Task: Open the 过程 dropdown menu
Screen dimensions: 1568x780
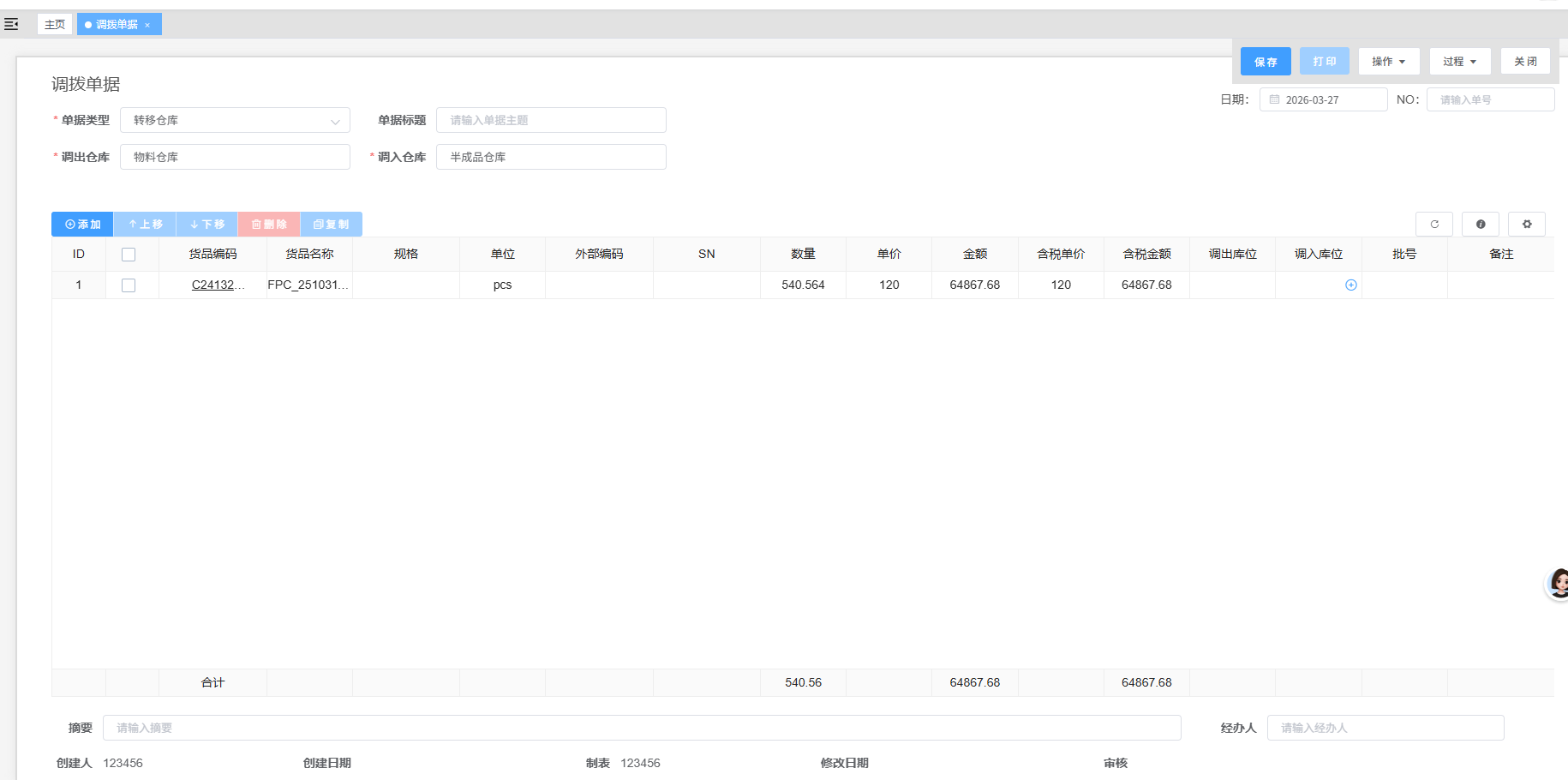Action: 1459,62
